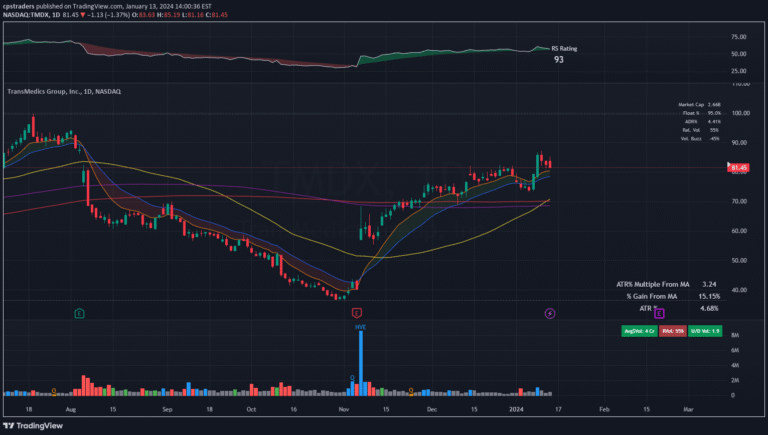Click the 90.00 price axis label

[x=741, y=143]
